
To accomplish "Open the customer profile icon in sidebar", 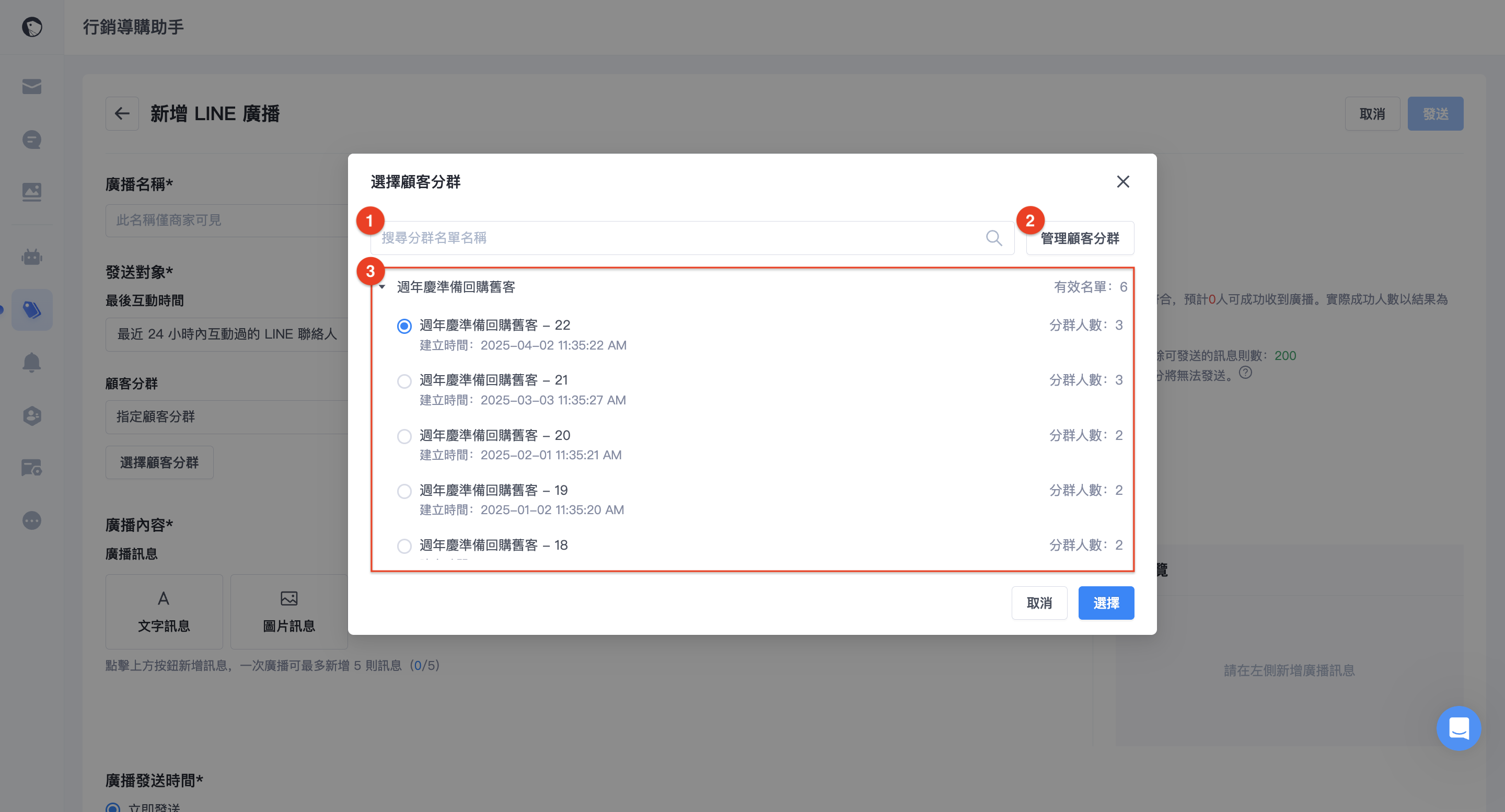I will tap(32, 415).
